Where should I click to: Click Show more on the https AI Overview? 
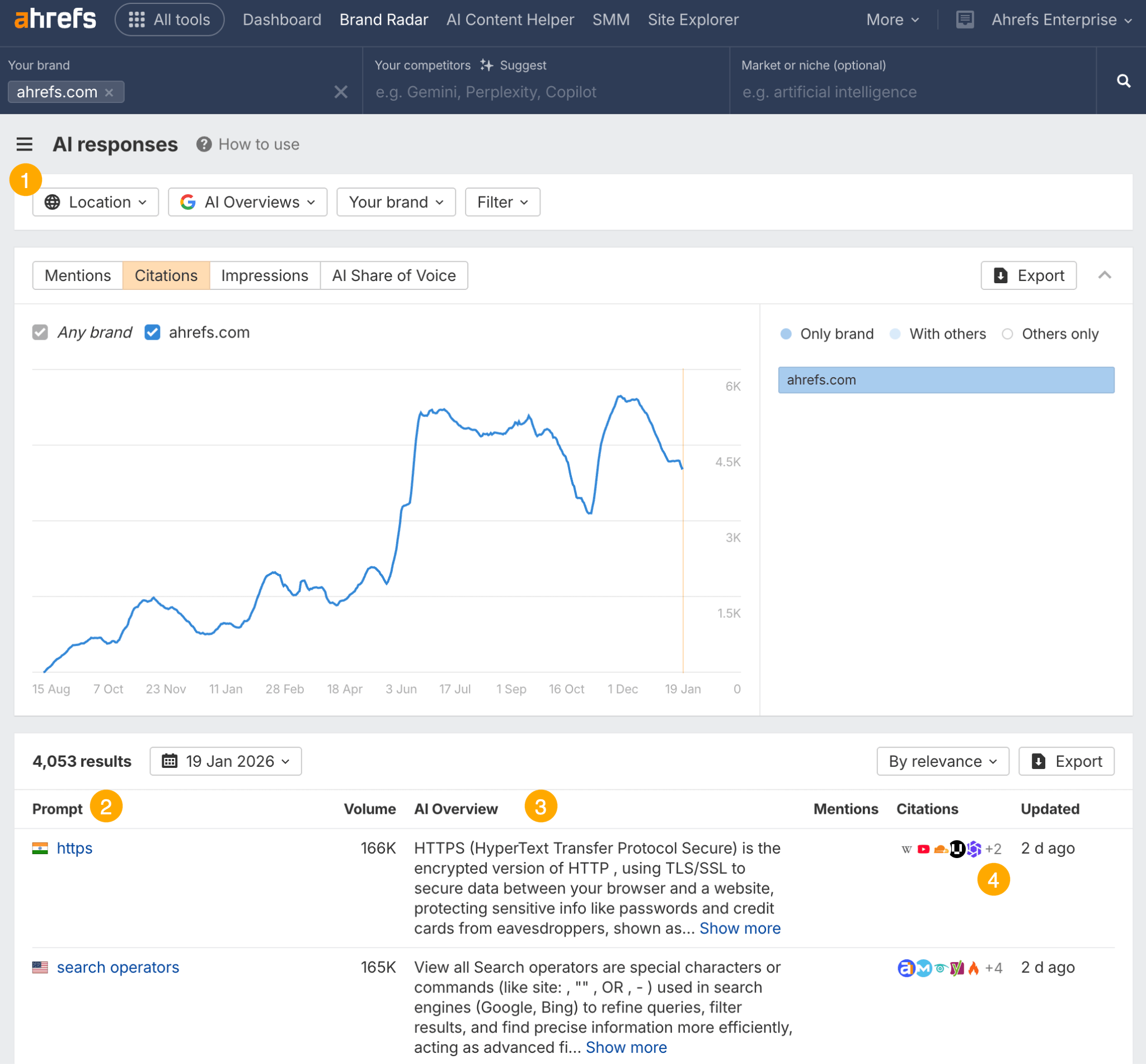pos(740,928)
